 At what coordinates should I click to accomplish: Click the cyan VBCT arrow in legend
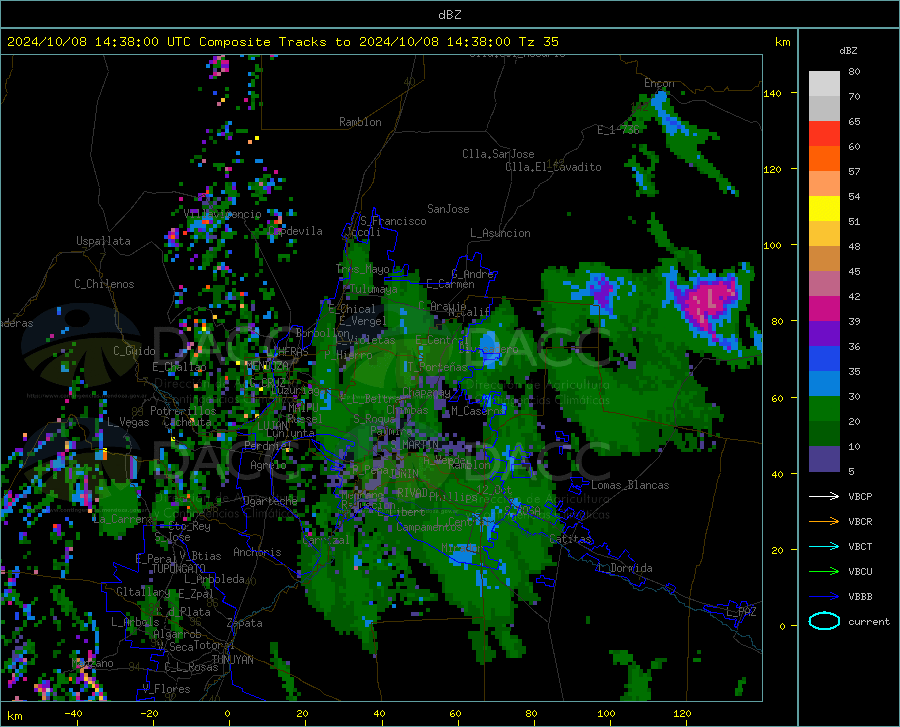824,546
